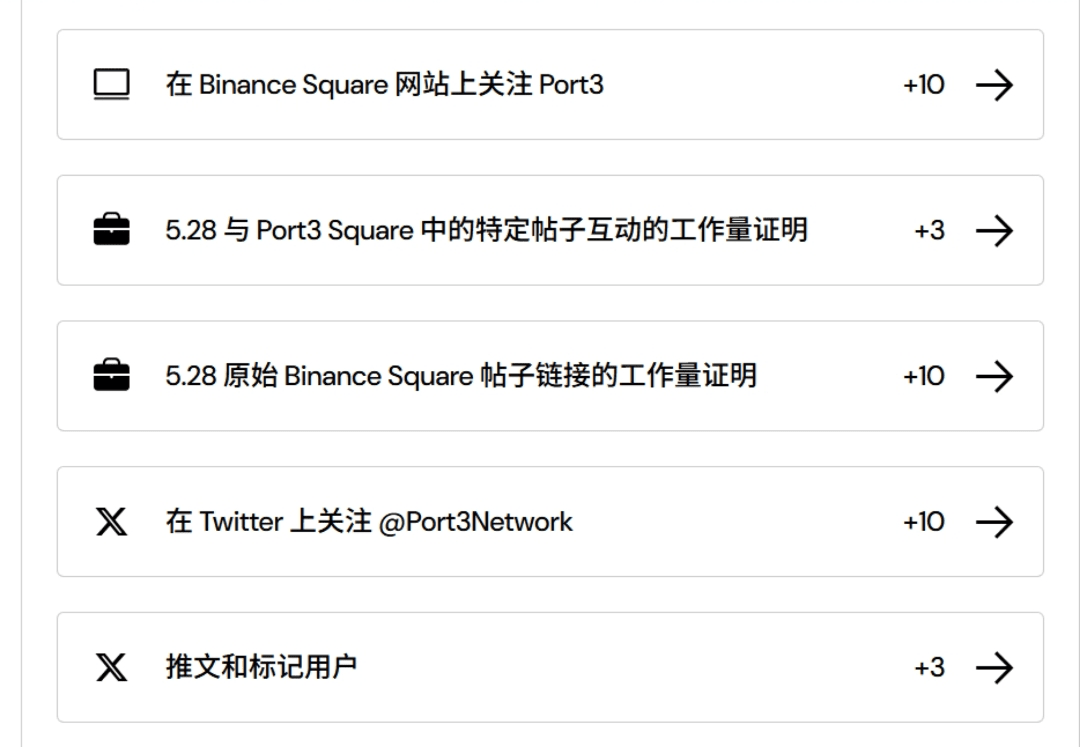Click the X logo beside @Port3Network follow task
The width and height of the screenshot is (1080, 747).
click(x=112, y=522)
